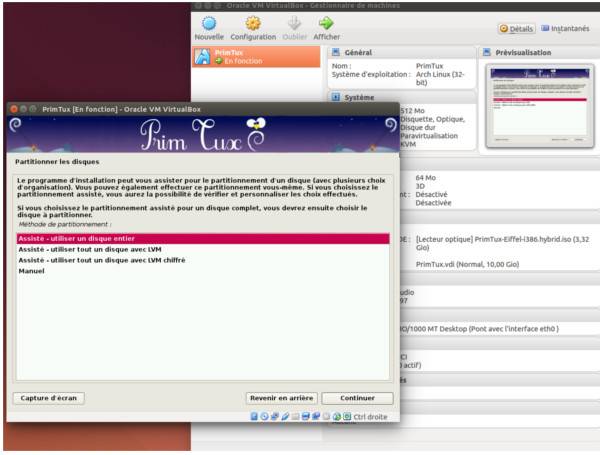The image size is (600, 455).
Task: Click the Continuer button
Action: coord(357,398)
